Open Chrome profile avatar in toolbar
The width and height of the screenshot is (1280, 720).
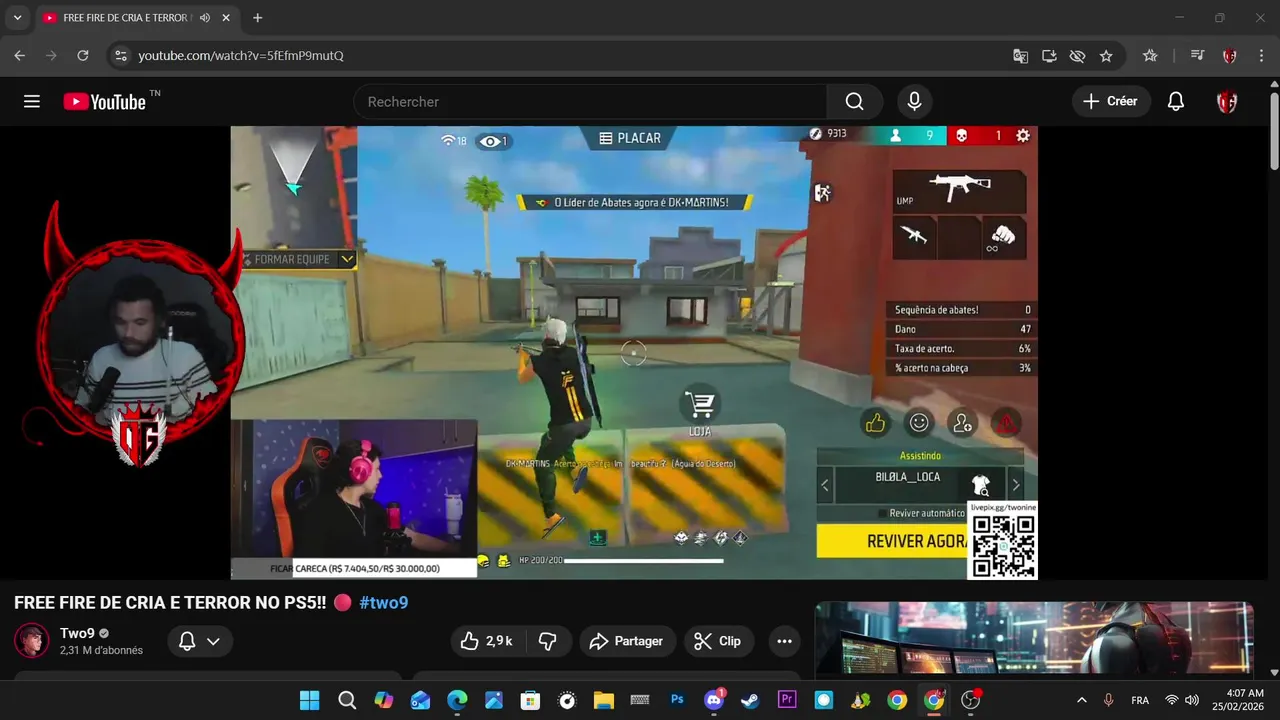[1230, 56]
